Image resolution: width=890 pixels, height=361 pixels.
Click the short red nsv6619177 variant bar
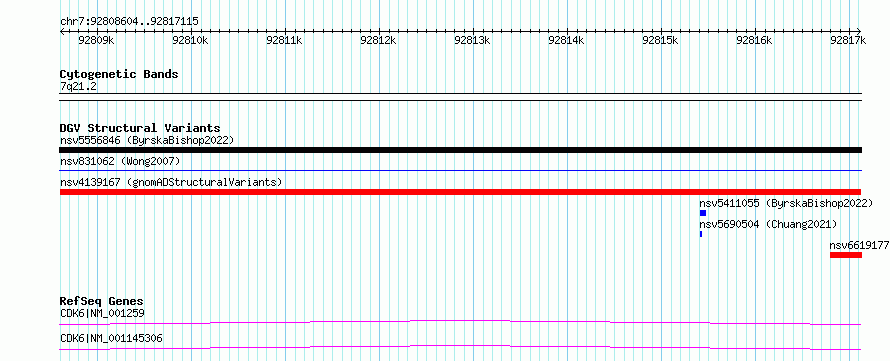tap(846, 255)
